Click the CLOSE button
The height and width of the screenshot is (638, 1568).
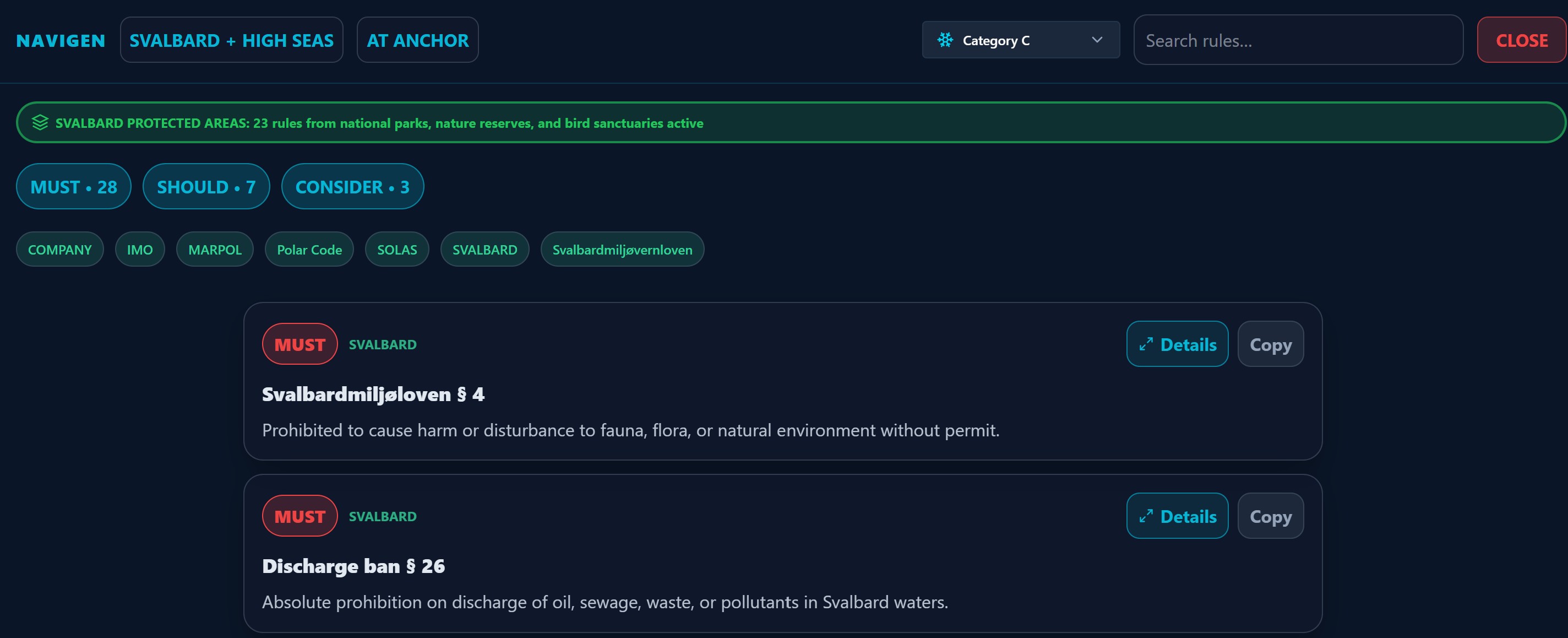click(1521, 40)
